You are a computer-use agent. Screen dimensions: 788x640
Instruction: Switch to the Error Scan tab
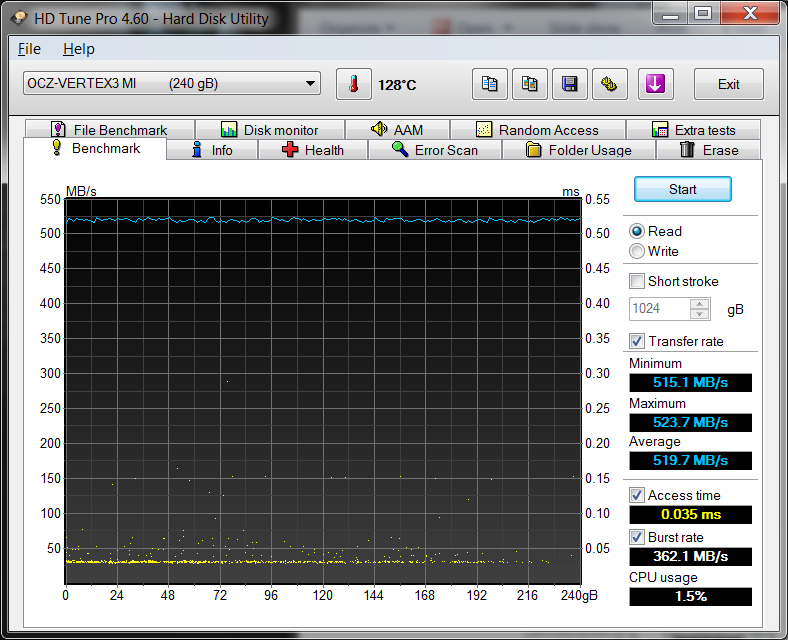coord(434,150)
